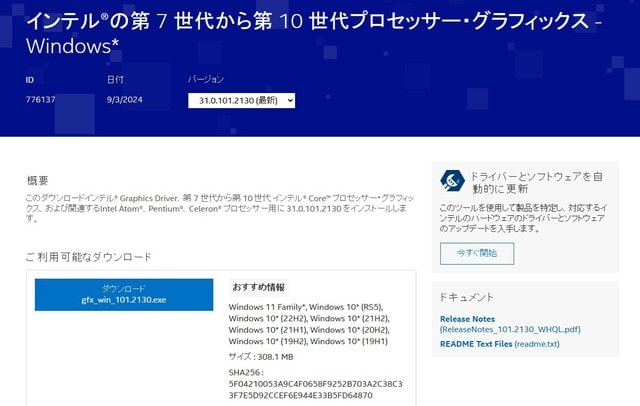This screenshot has height=406, width=640.
Task: Click the 日付 label
Action: click(x=115, y=79)
